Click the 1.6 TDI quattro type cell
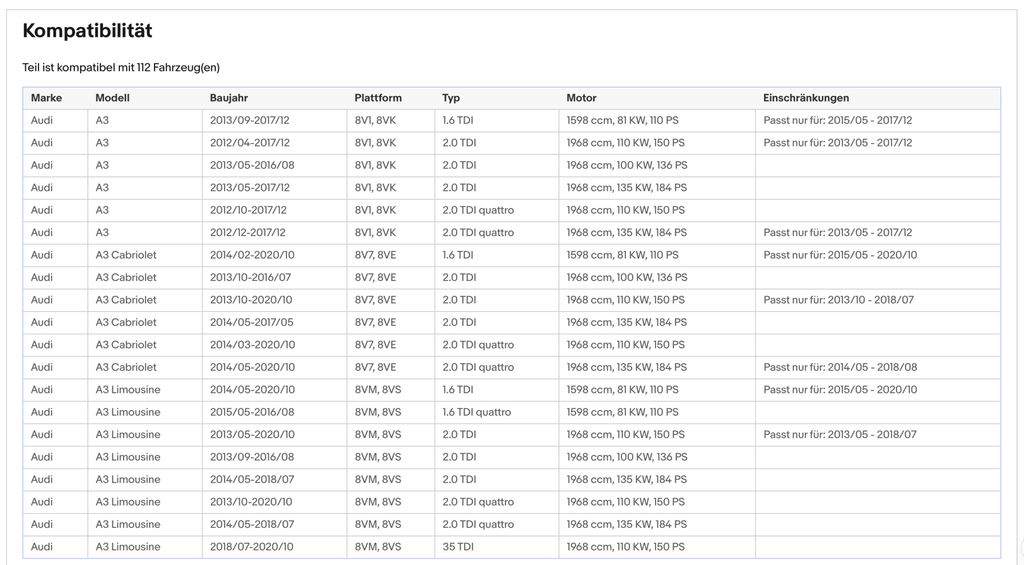Image resolution: width=1024 pixels, height=565 pixels. point(477,412)
